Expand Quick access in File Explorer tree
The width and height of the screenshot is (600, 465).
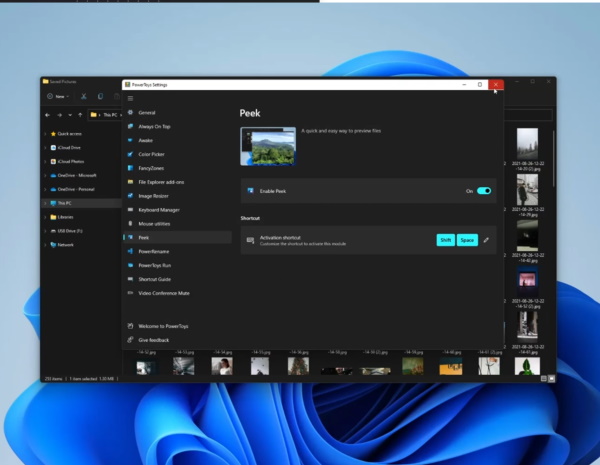[x=46, y=133]
